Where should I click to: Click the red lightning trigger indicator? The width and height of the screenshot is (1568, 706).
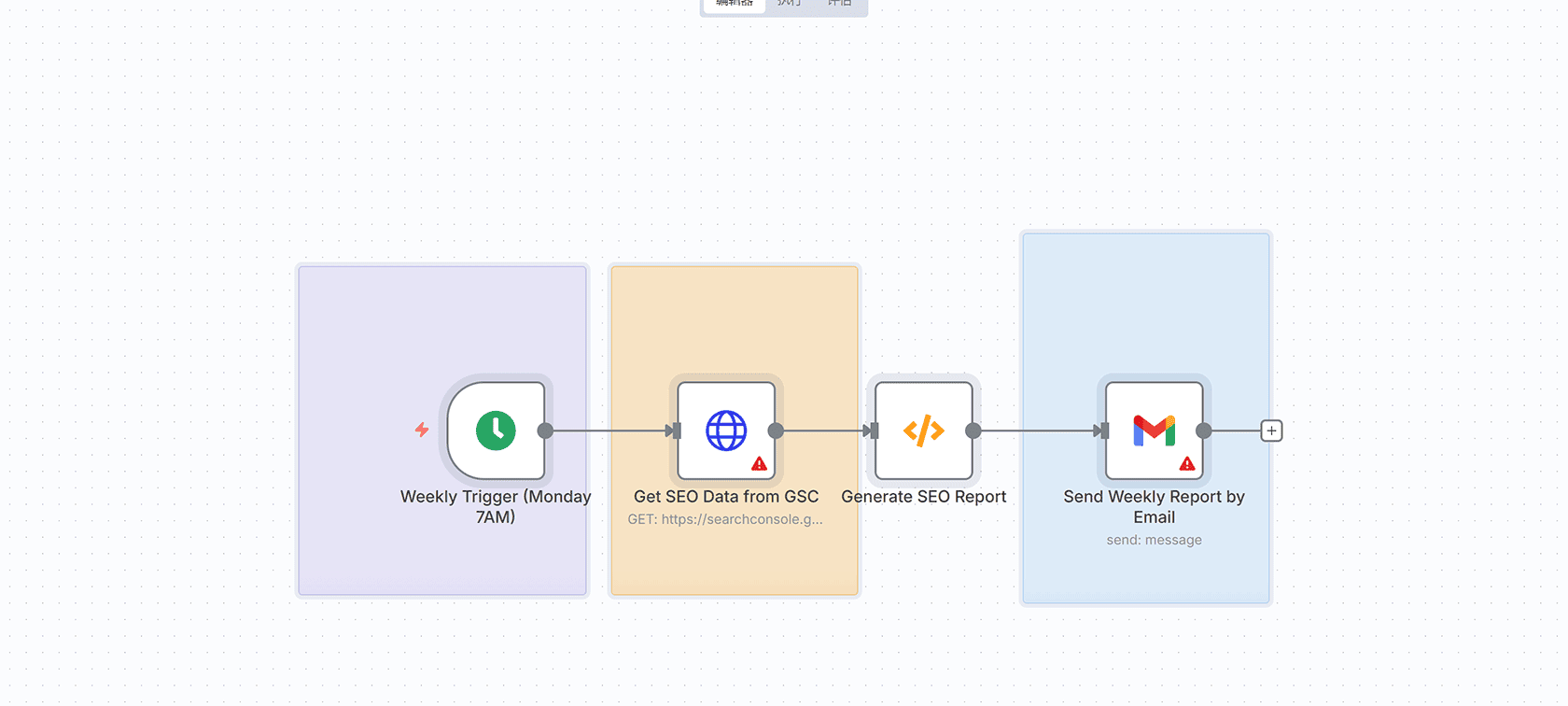coord(422,430)
